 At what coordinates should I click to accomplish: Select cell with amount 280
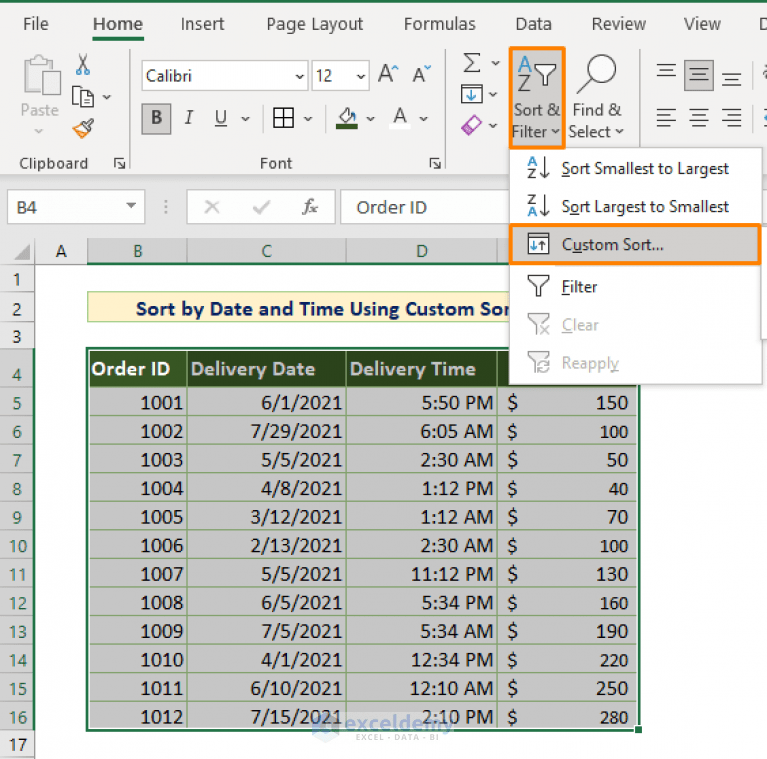pyautogui.click(x=567, y=717)
